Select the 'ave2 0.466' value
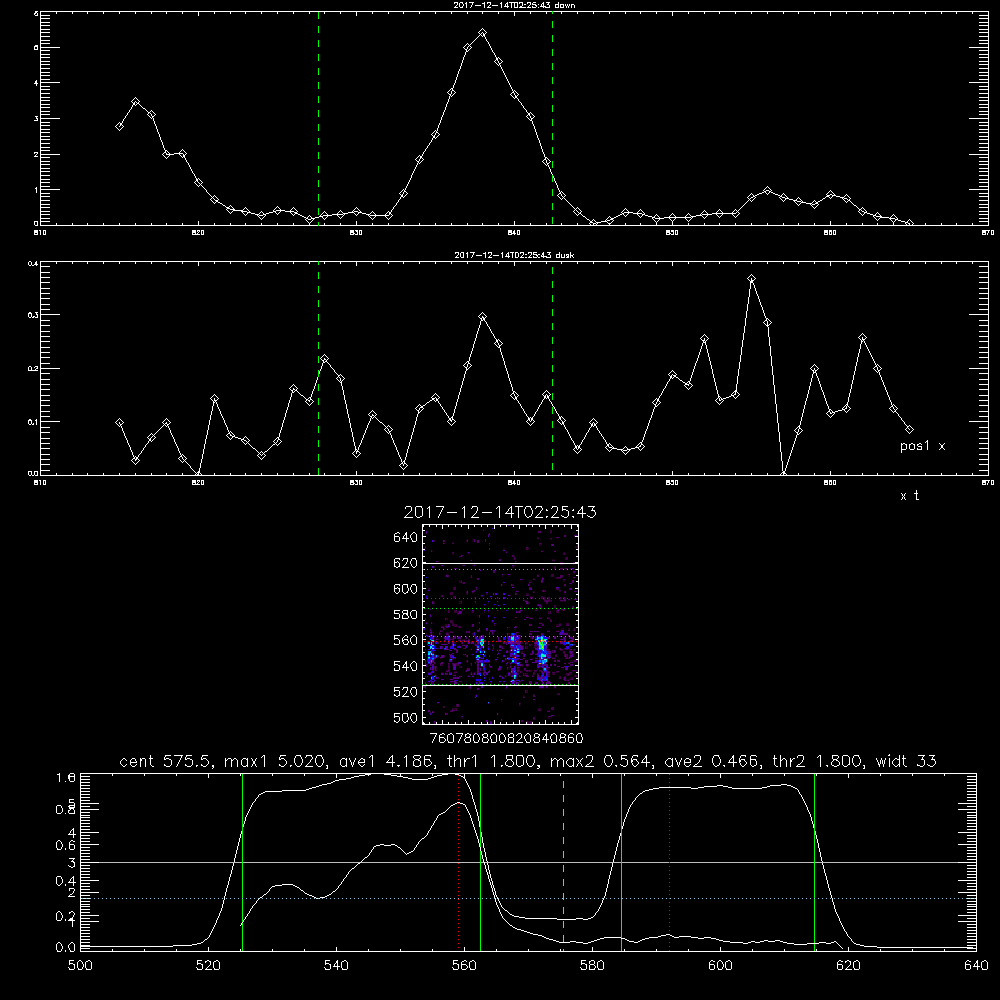The height and width of the screenshot is (1000, 1000). (712, 761)
